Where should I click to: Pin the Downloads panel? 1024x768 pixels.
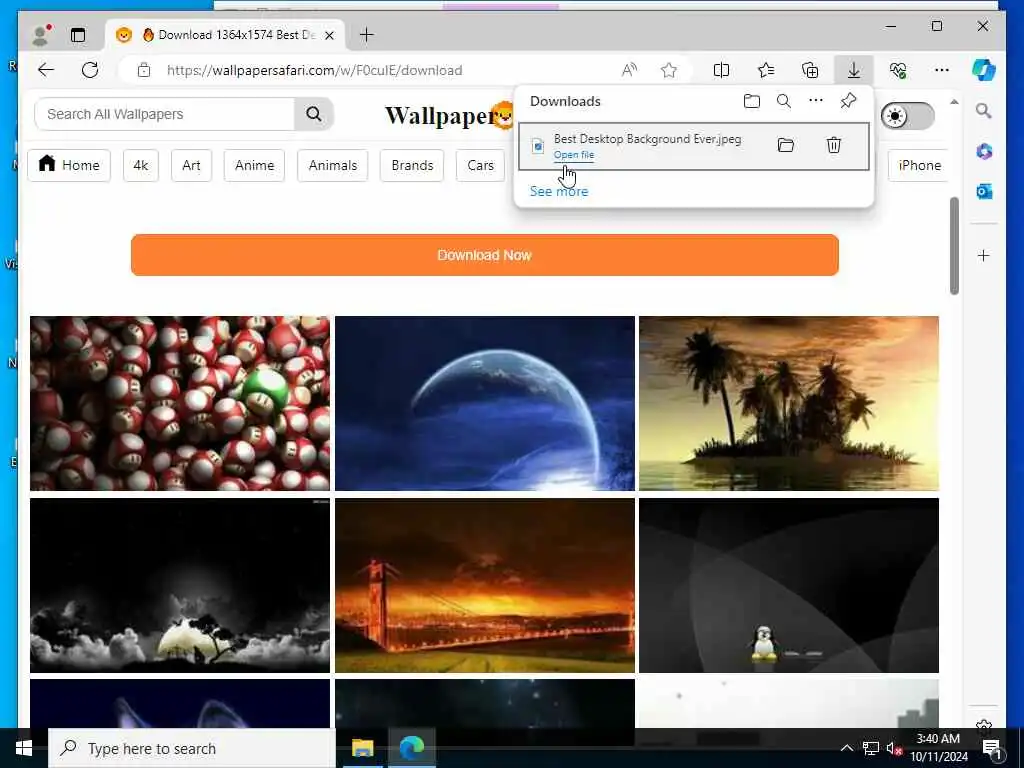coord(848,101)
